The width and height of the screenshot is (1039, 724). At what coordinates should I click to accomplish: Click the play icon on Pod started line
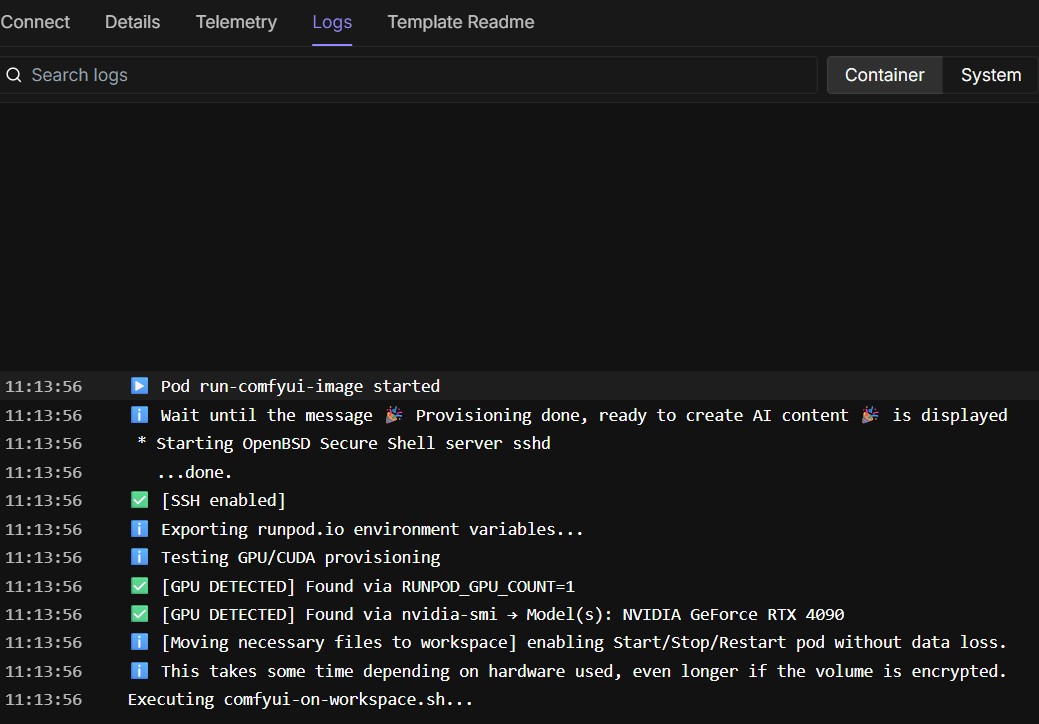(x=139, y=386)
